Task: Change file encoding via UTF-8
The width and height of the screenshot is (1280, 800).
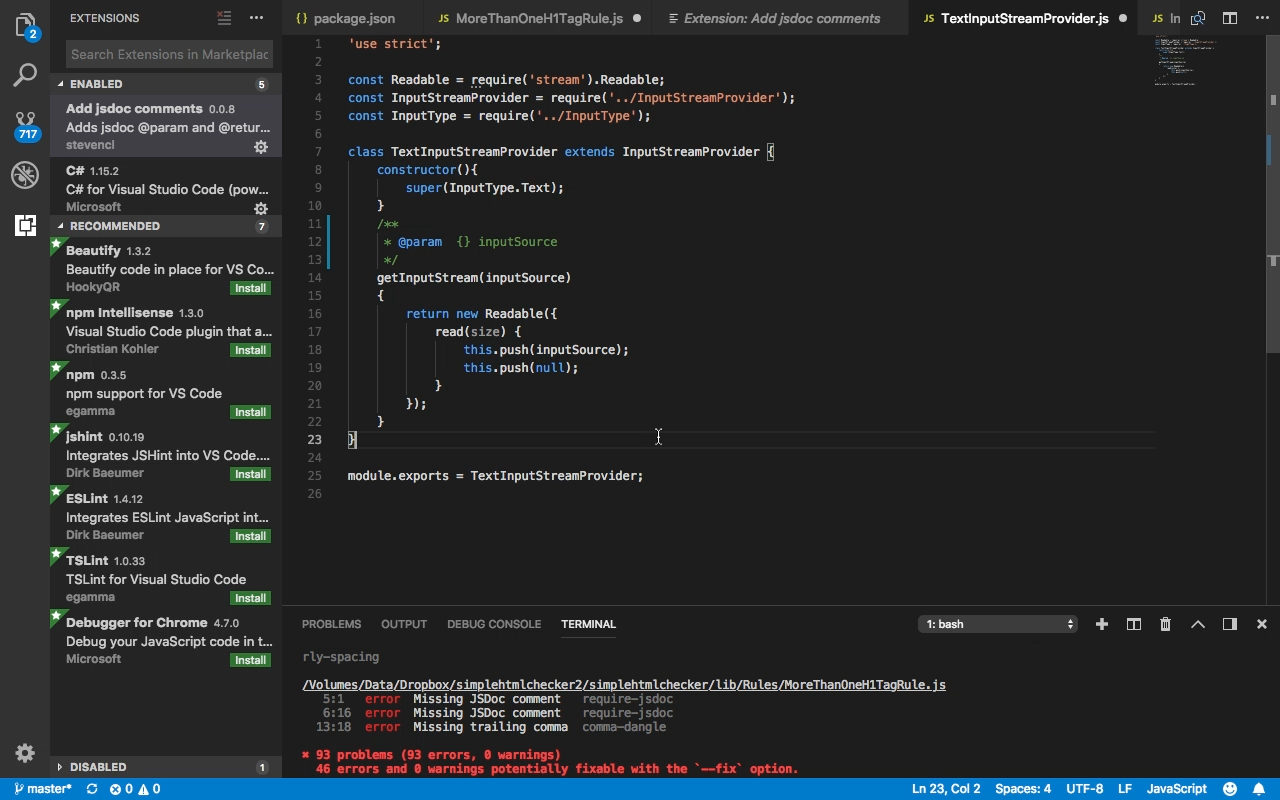Action: point(1085,789)
